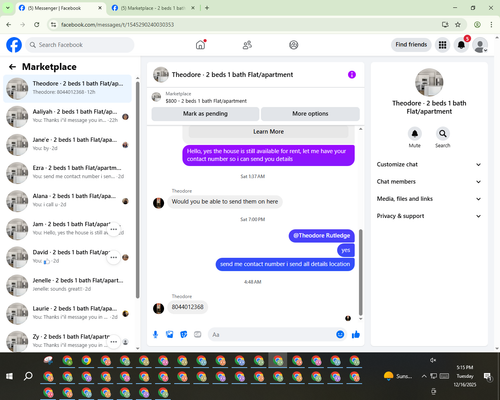500x400 pixels.
Task: Open the taskbar clock and date
Action: click(x=465, y=376)
